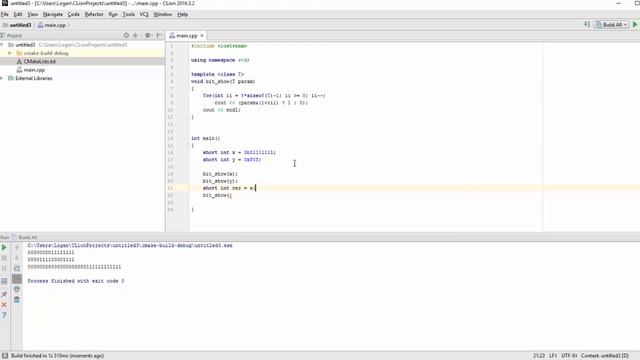The width and height of the screenshot is (640, 360).
Task: Open help via the Run panel's question mark
Action: 4,315
